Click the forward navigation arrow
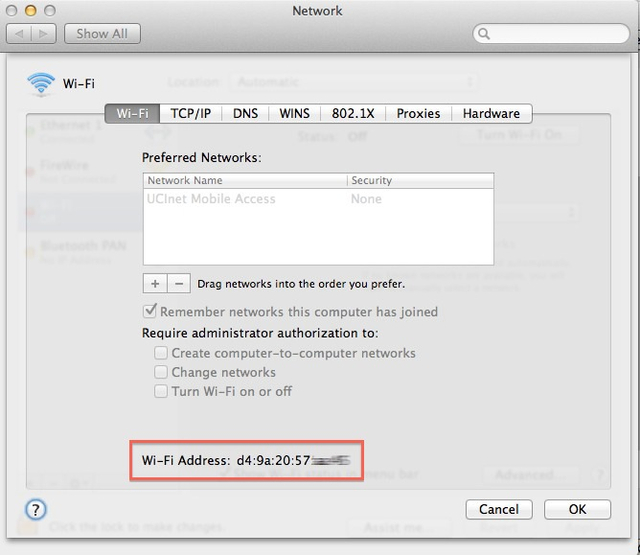 [x=44, y=33]
